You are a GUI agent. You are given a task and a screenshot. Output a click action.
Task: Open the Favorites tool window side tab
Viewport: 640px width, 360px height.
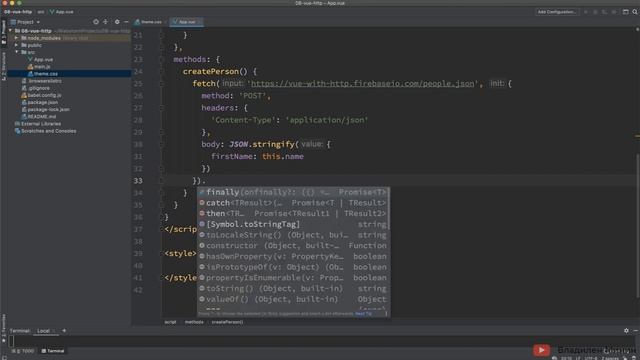click(4, 328)
